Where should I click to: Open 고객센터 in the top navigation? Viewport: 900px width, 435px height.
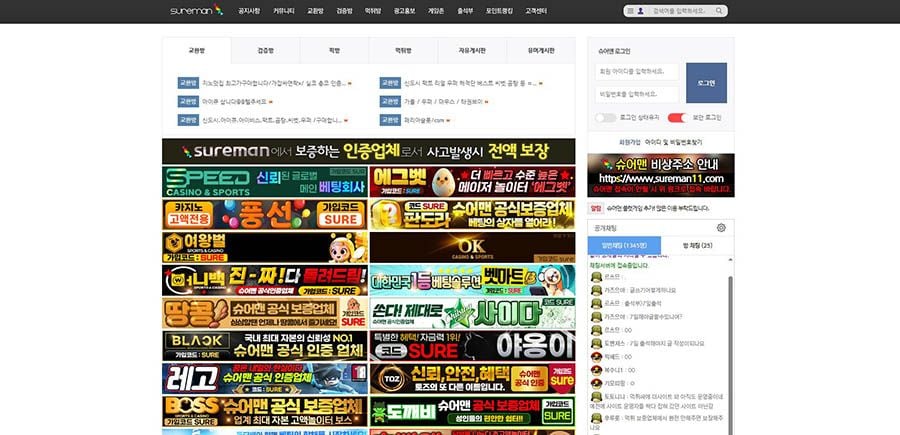tap(536, 11)
